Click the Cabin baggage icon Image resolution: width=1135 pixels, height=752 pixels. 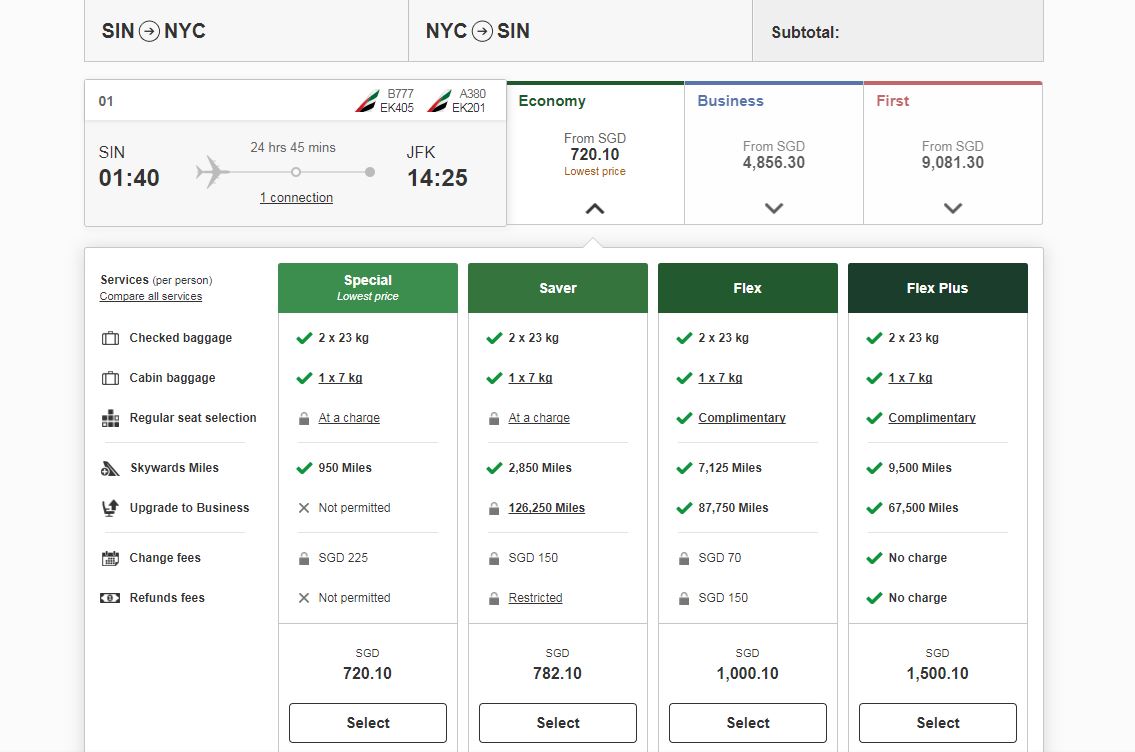[x=110, y=378]
